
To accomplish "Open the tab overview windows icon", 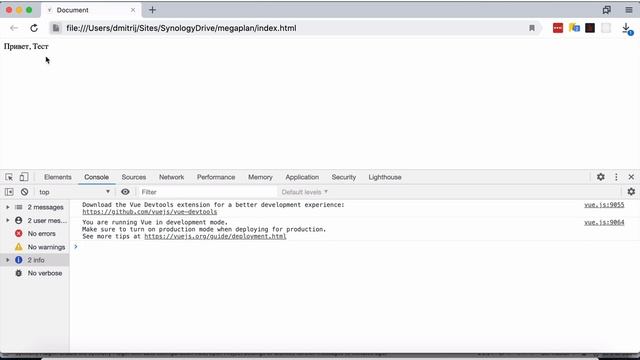I will 607,10.
